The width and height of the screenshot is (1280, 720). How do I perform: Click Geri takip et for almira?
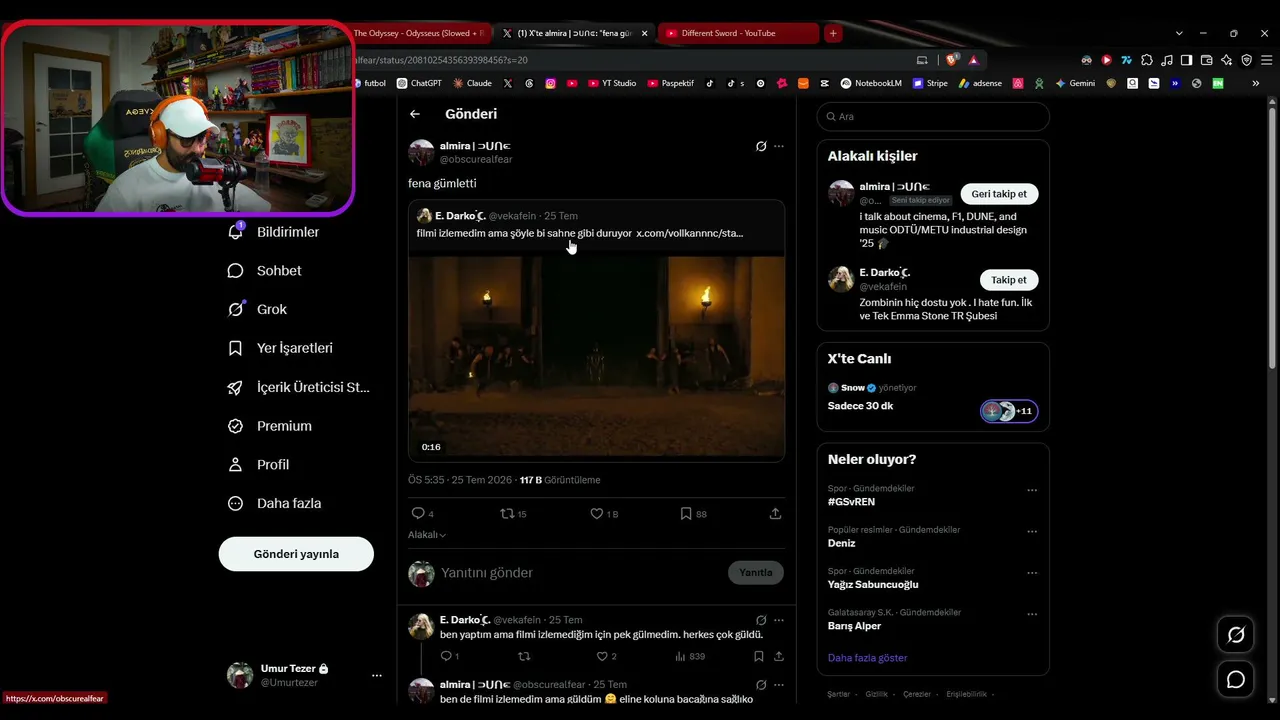tap(999, 194)
